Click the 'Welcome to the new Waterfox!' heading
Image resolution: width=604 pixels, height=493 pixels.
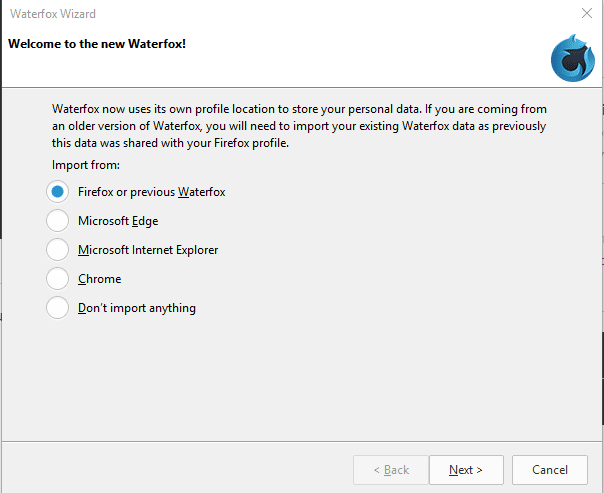click(x=97, y=44)
